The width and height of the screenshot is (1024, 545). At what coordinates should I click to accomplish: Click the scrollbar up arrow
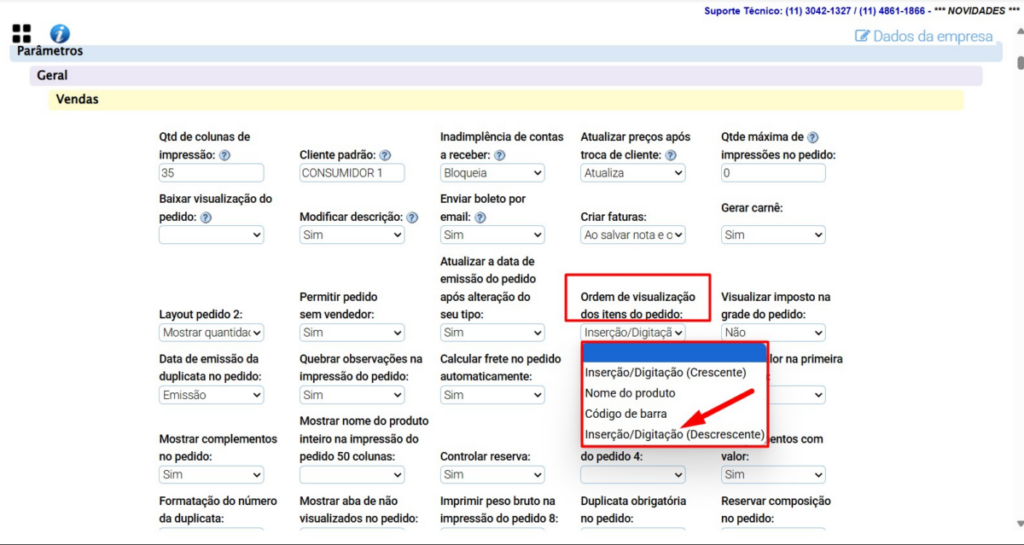click(x=1020, y=31)
